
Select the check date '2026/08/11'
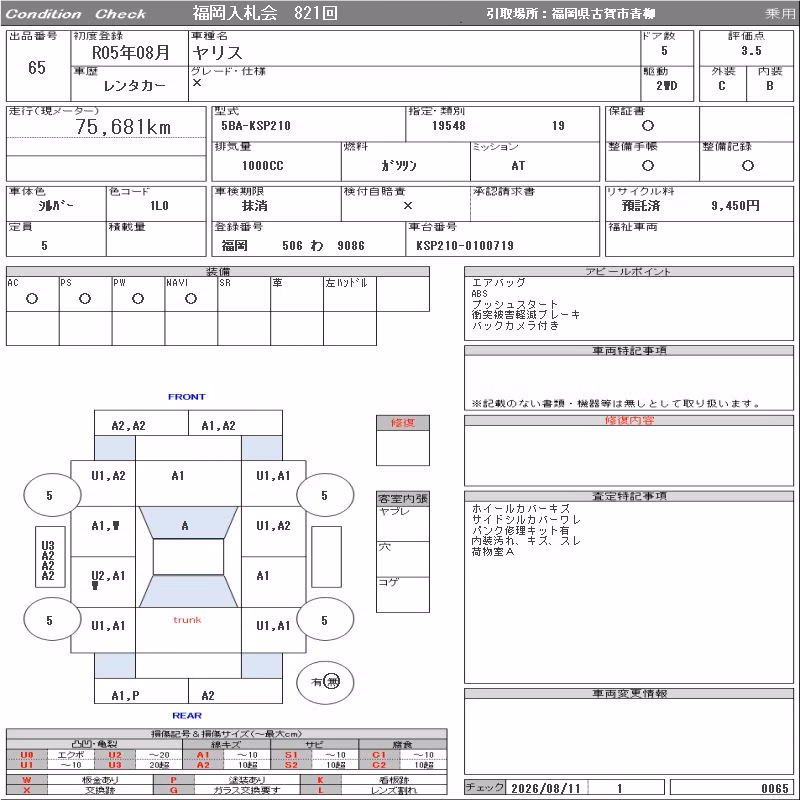click(545, 788)
